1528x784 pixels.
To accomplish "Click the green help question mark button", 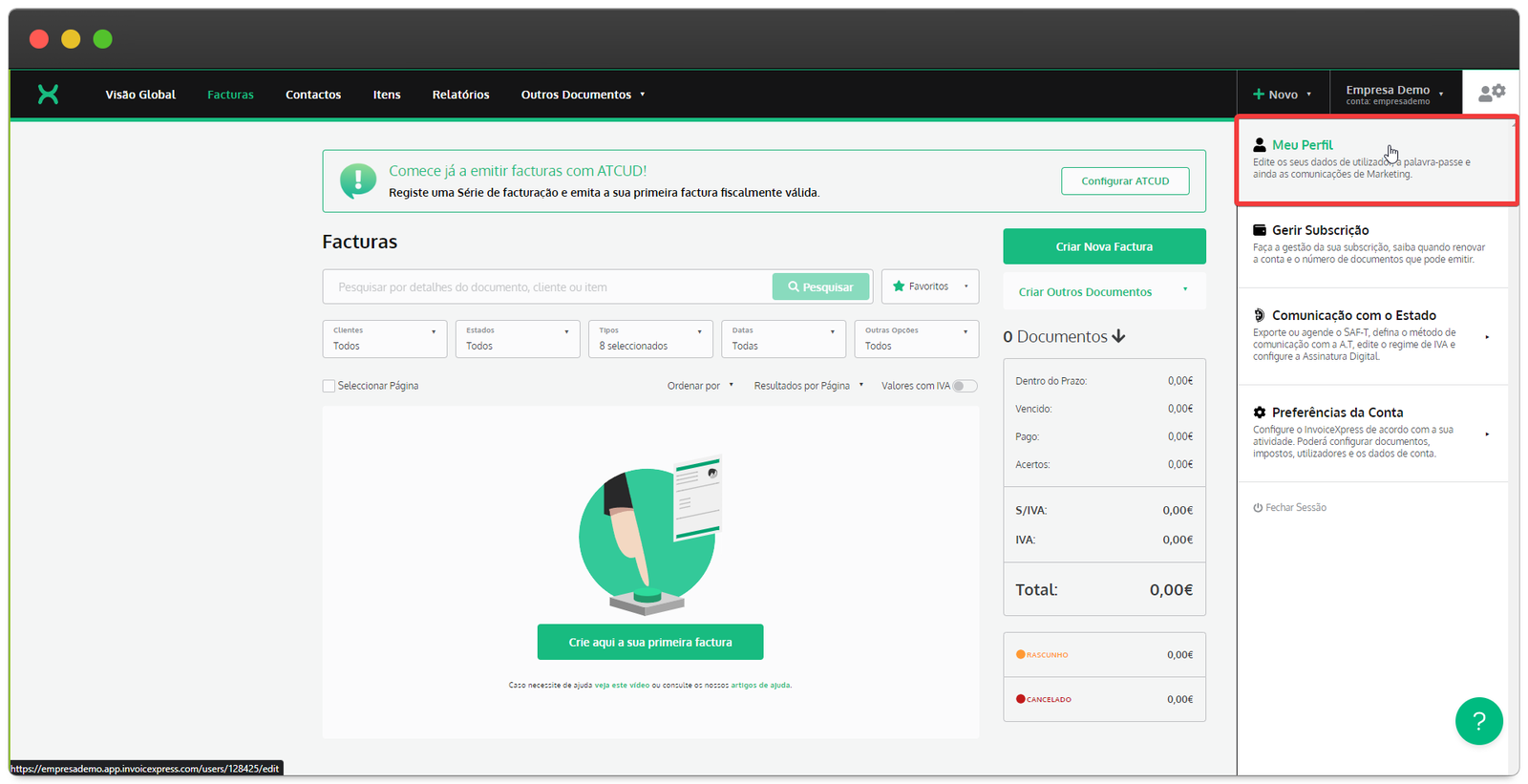I will 1478,721.
